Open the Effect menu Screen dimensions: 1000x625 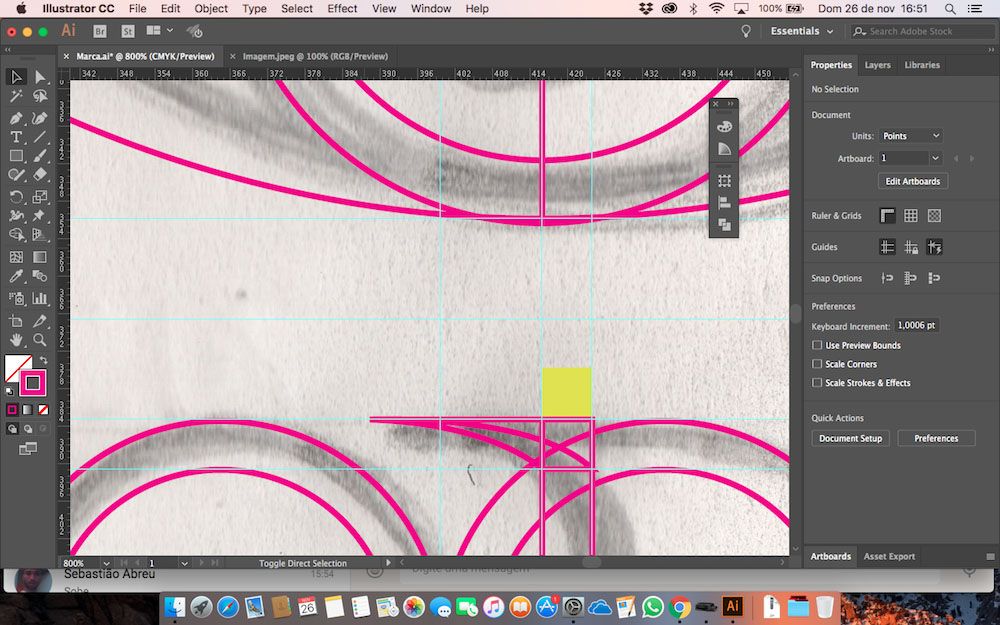pos(342,8)
